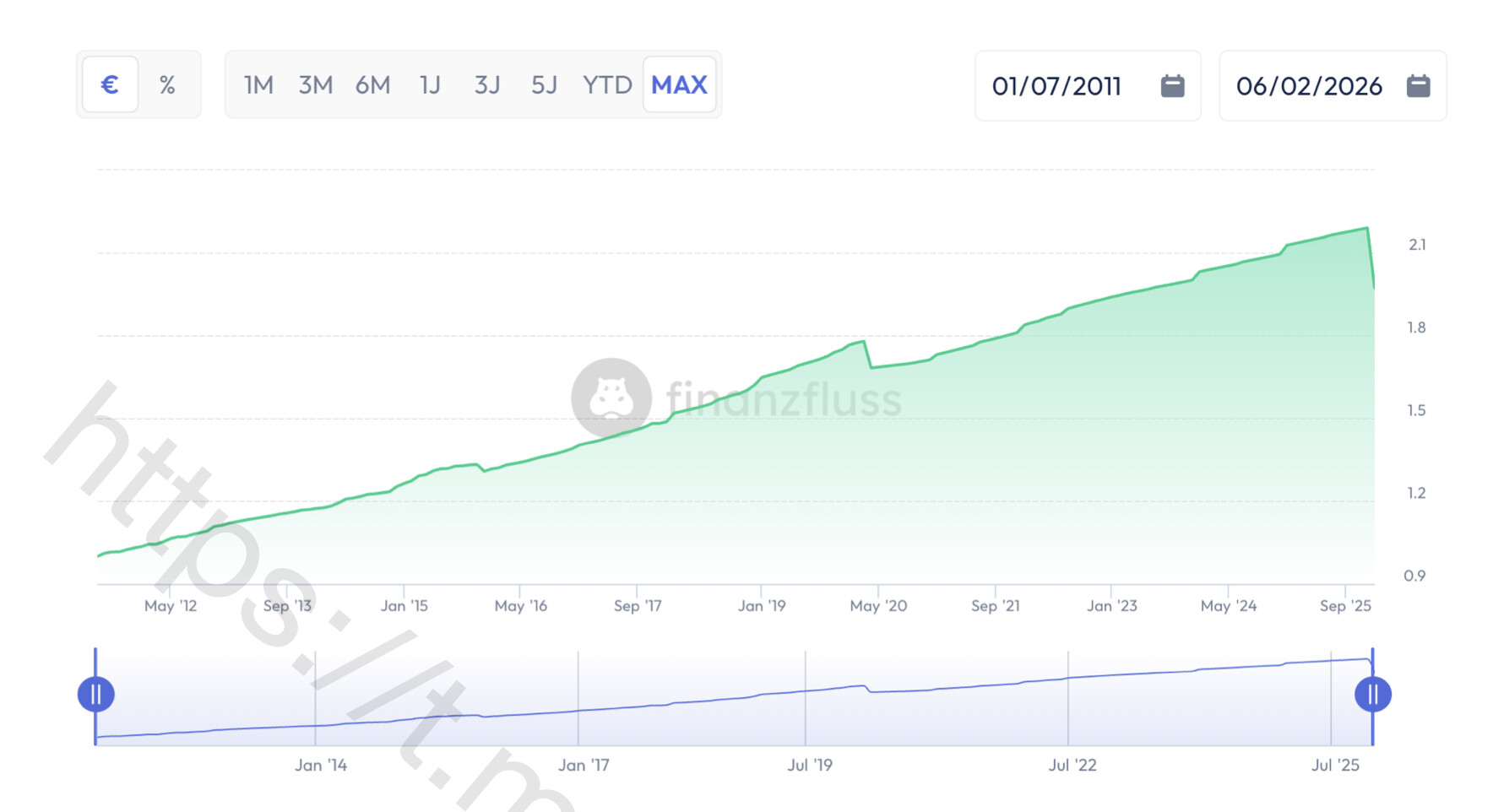Click the chart dip near May '20

pyautogui.click(x=871, y=367)
